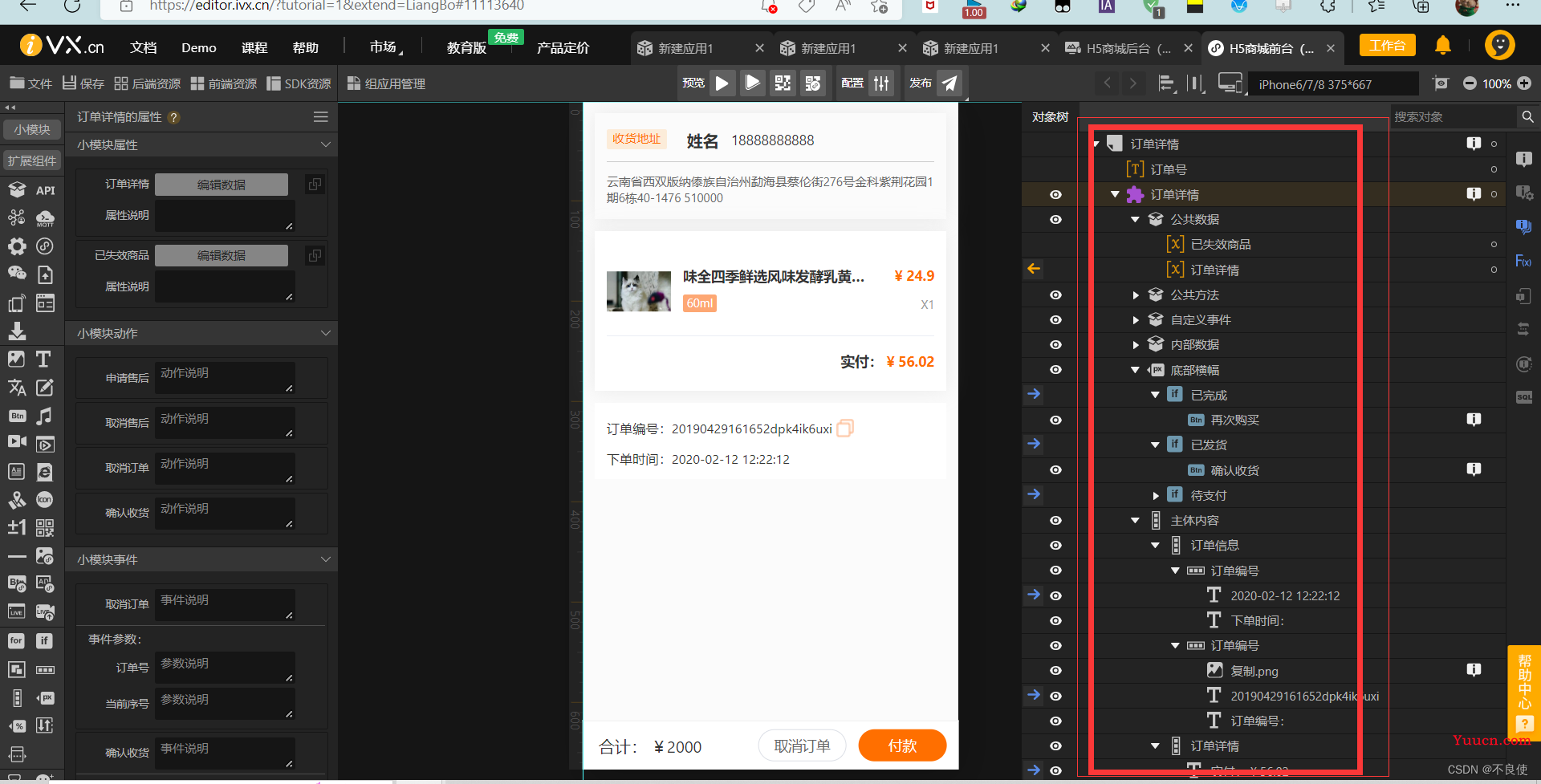Select the translate text component
Image resolution: width=1541 pixels, height=784 pixels.
[17, 388]
